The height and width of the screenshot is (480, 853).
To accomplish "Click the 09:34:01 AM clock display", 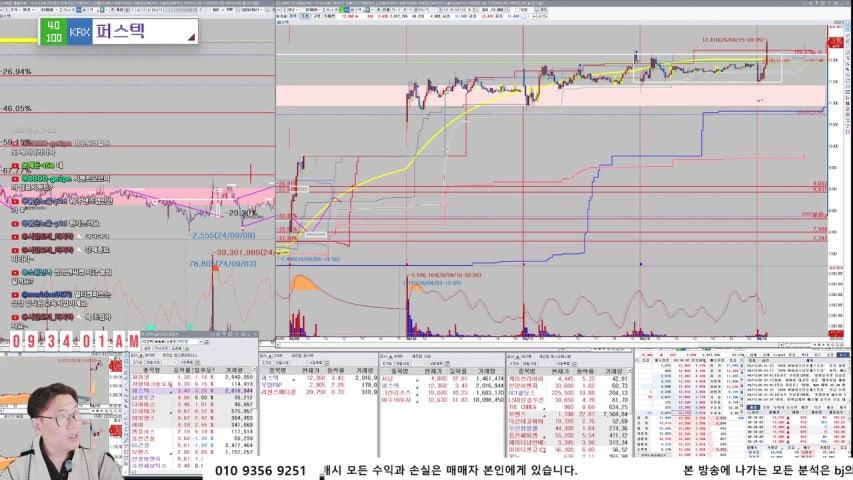I will point(75,341).
